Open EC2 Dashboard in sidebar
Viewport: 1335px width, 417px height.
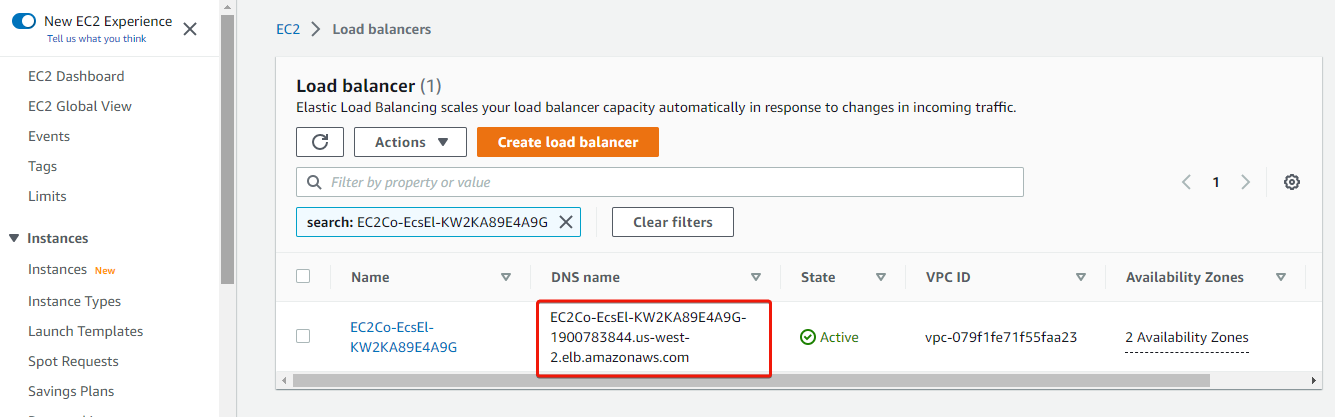[76, 76]
